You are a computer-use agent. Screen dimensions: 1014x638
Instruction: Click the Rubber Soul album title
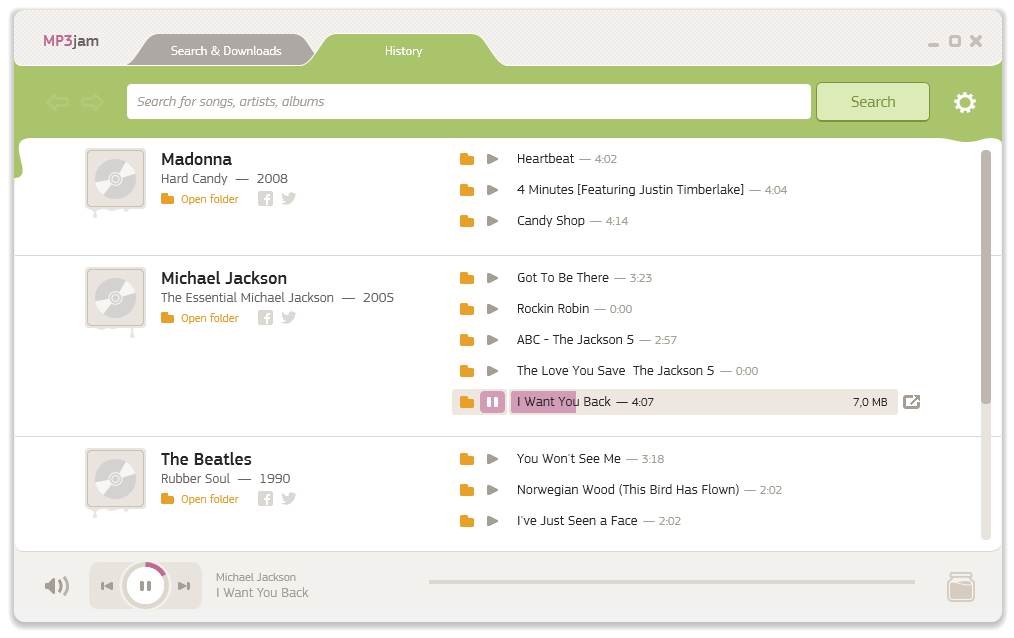pyautogui.click(x=195, y=478)
